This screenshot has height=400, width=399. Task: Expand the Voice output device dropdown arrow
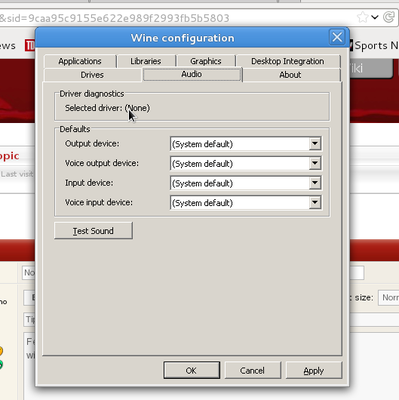pyautogui.click(x=315, y=163)
